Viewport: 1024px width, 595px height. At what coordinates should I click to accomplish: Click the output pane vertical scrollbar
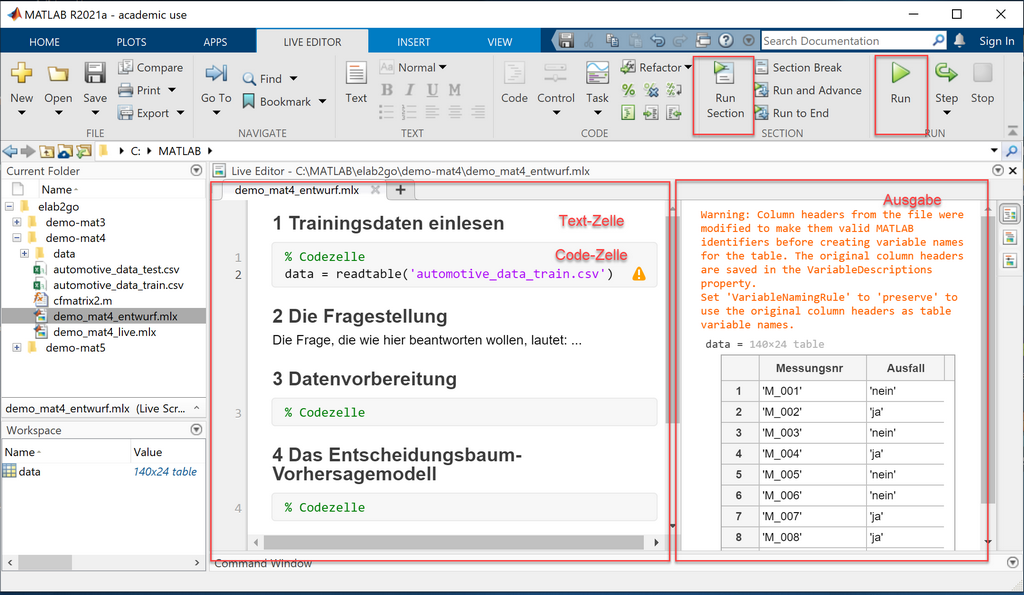pos(987,360)
